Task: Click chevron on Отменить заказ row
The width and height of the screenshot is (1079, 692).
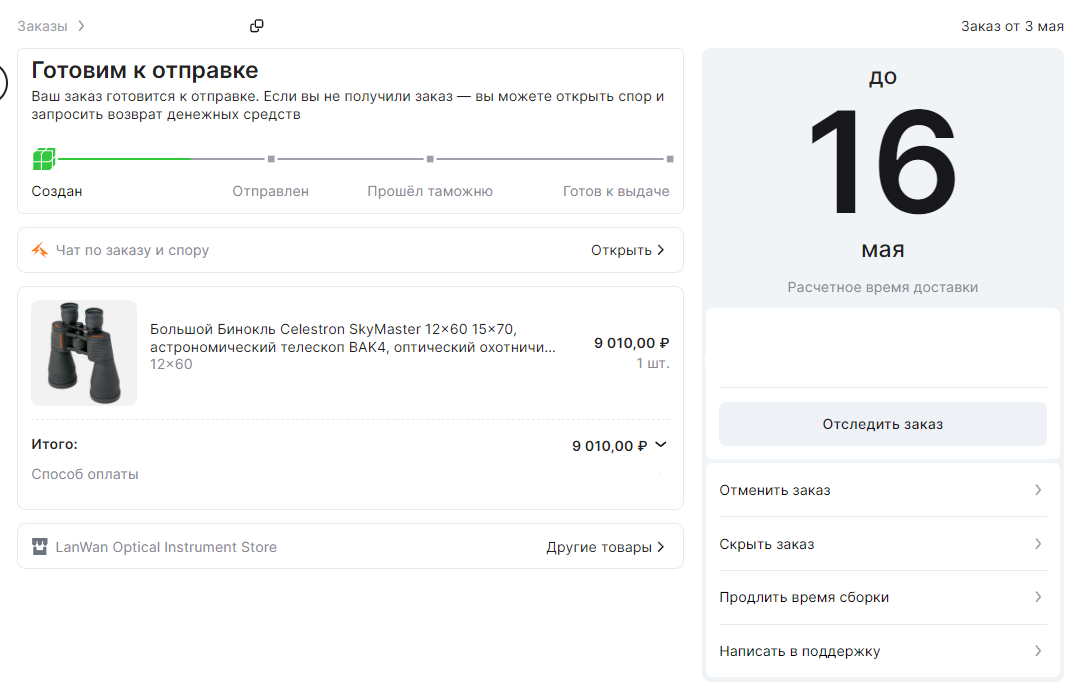Action: click(1038, 490)
